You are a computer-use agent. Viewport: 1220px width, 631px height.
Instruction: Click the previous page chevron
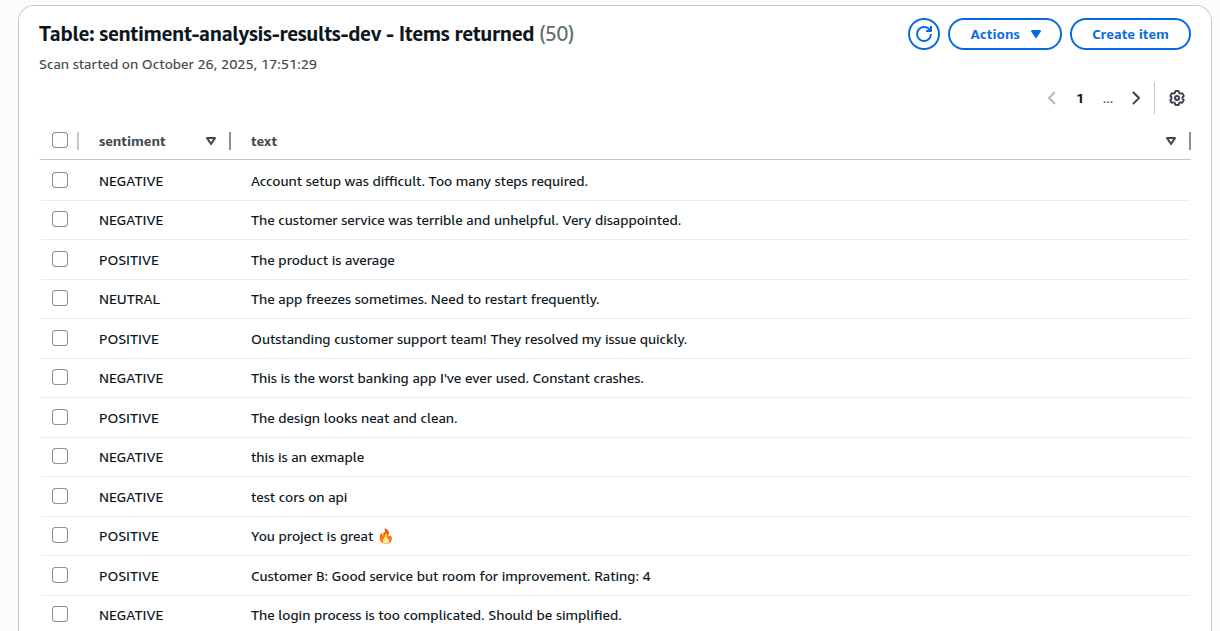(1051, 98)
